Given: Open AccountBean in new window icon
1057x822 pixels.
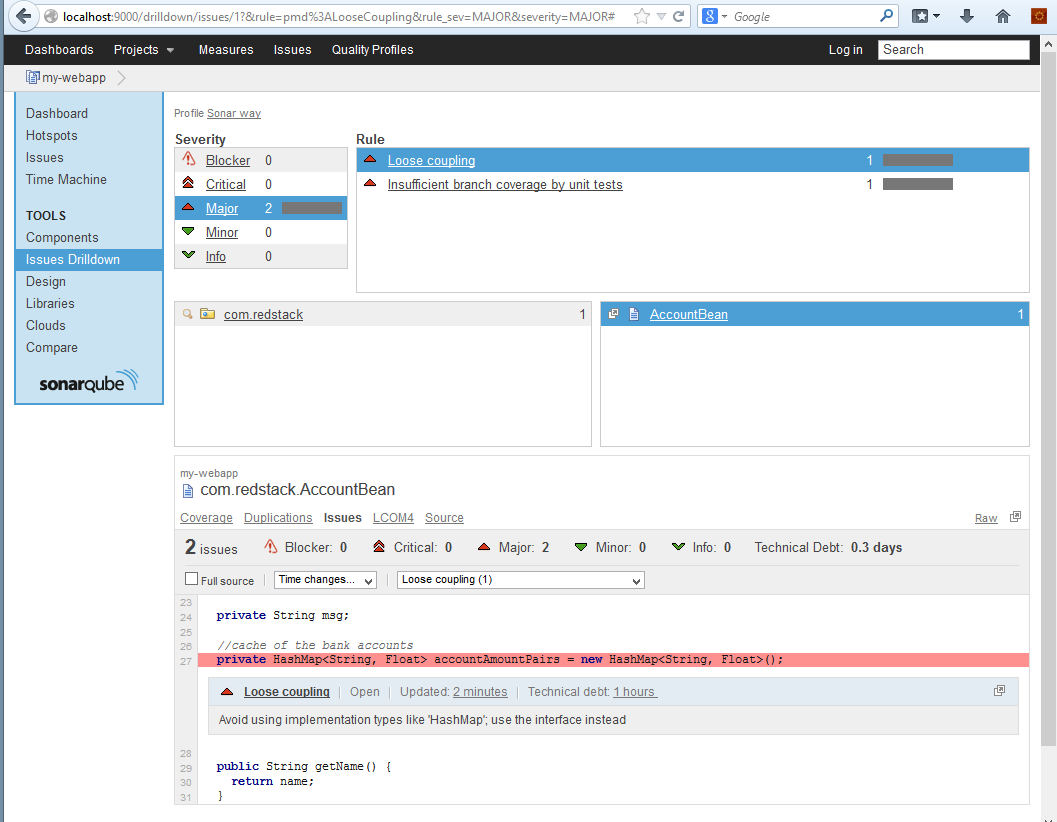Looking at the screenshot, I should [x=614, y=314].
